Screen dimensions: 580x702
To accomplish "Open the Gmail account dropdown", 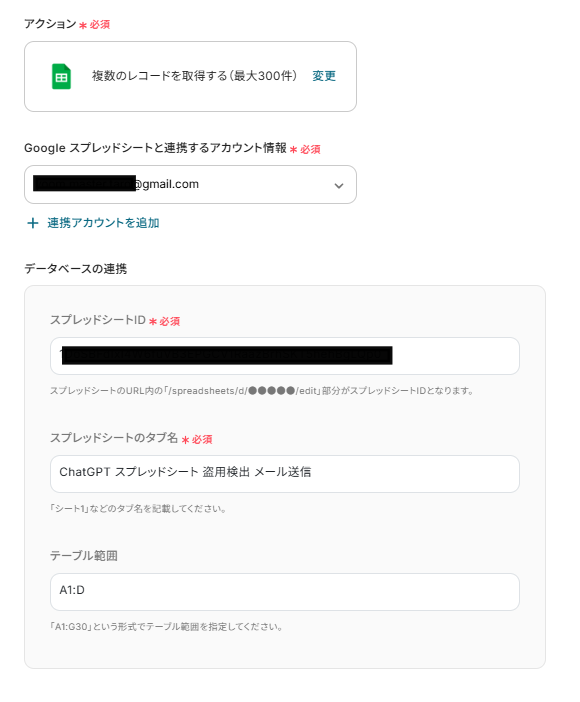I will pyautogui.click(x=190, y=184).
